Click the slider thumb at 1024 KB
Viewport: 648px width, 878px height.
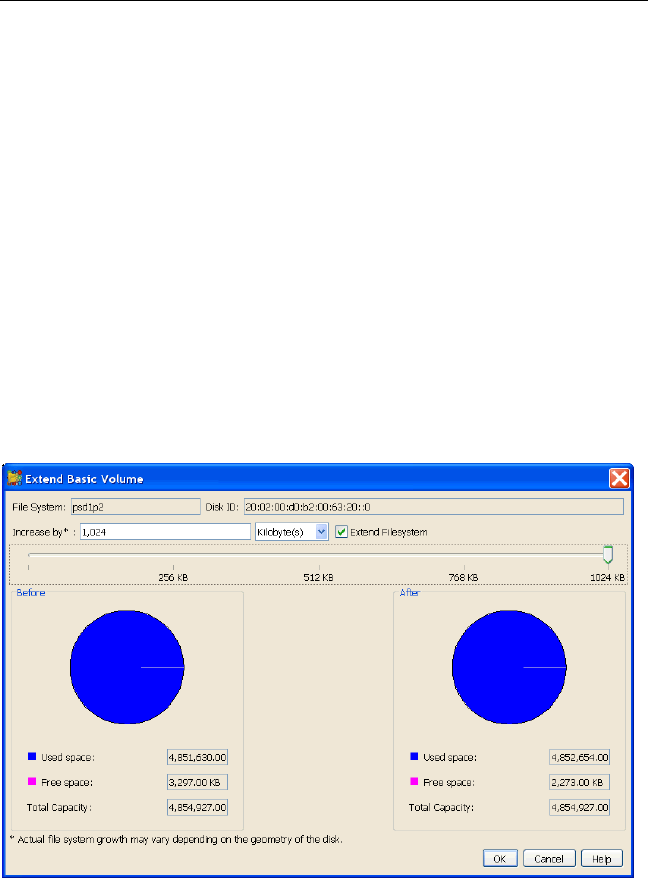click(608, 554)
